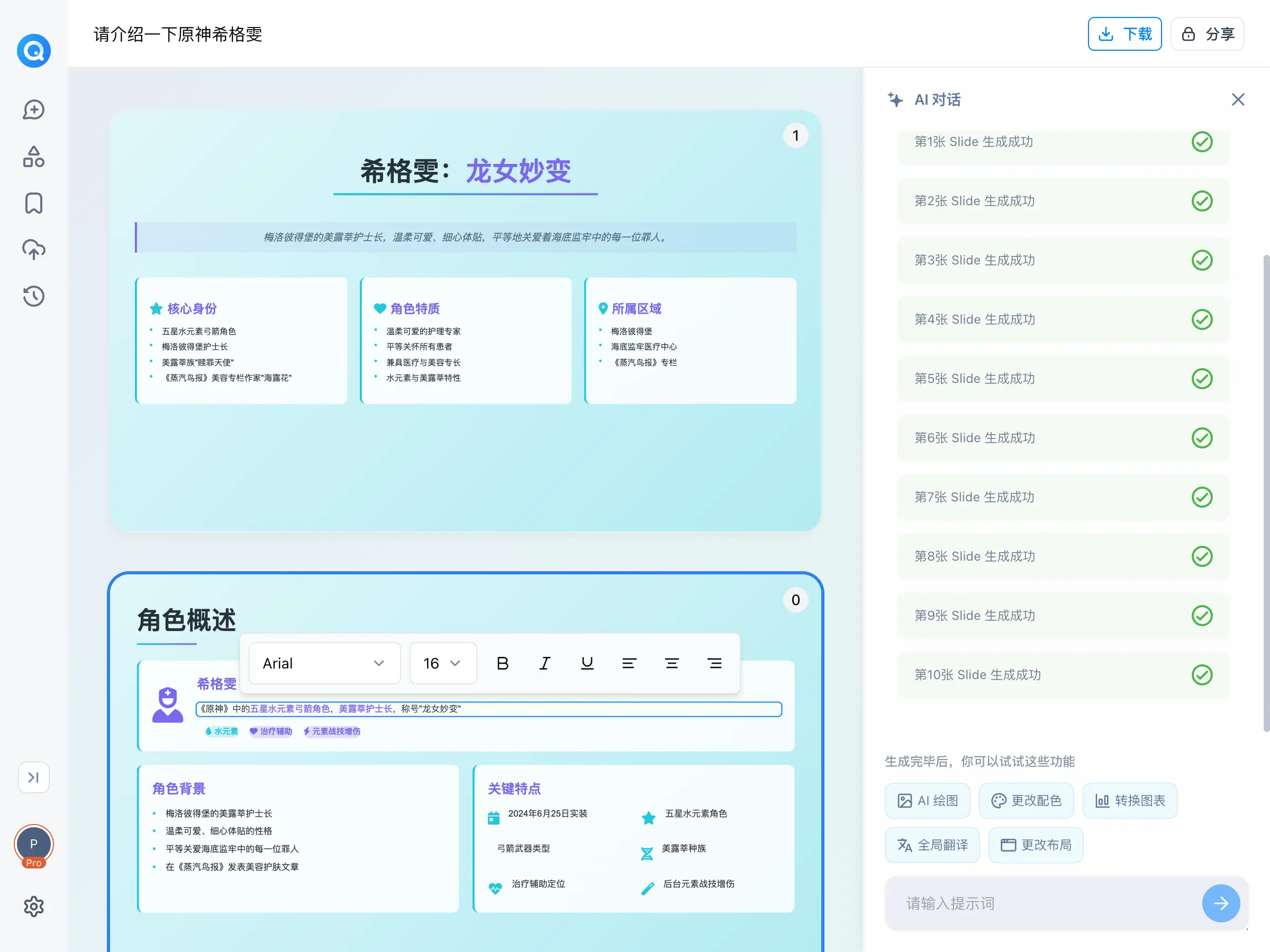Align text center
This screenshot has width=1270, height=952.
(672, 663)
